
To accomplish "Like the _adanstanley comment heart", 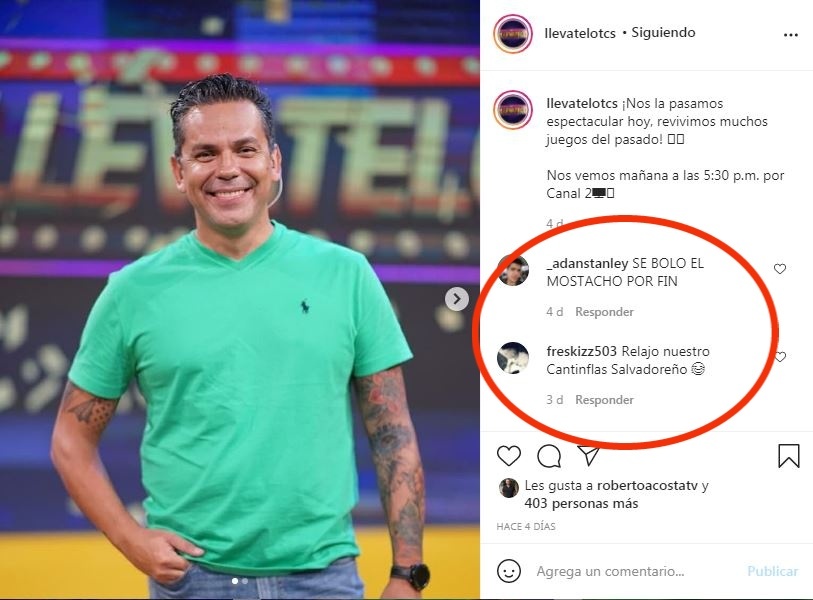I will tap(780, 269).
